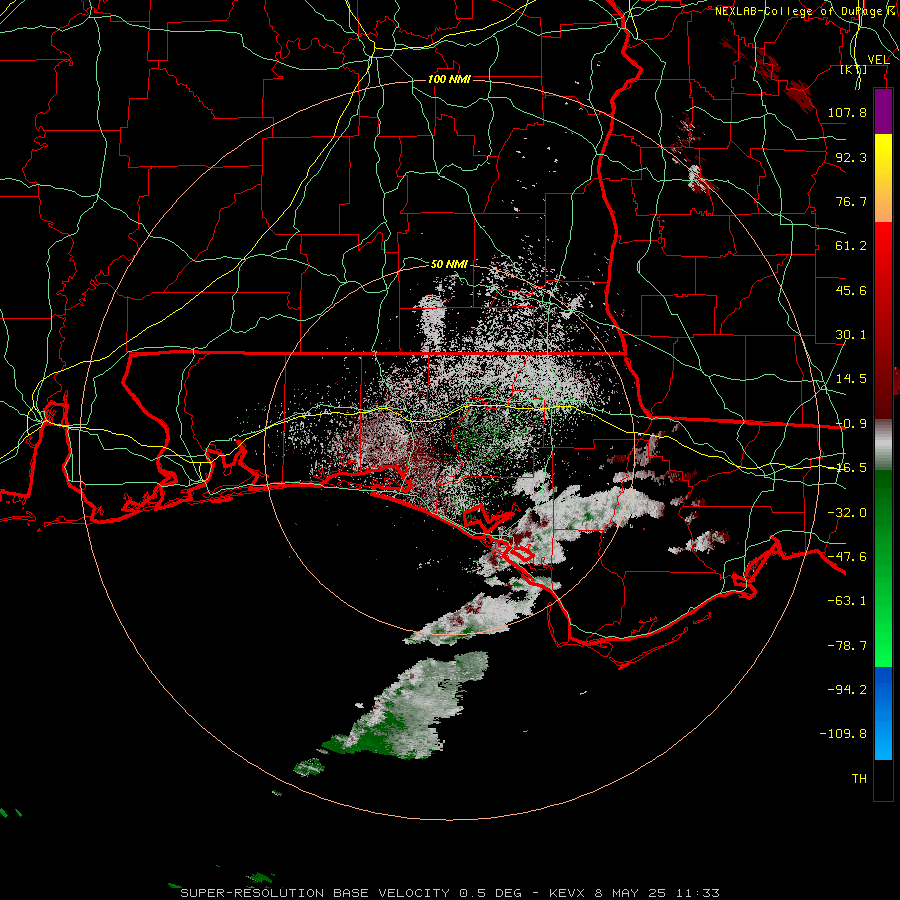Select the green segment of the color bar
Image resolution: width=900 pixels, height=900 pixels.
pos(883,568)
